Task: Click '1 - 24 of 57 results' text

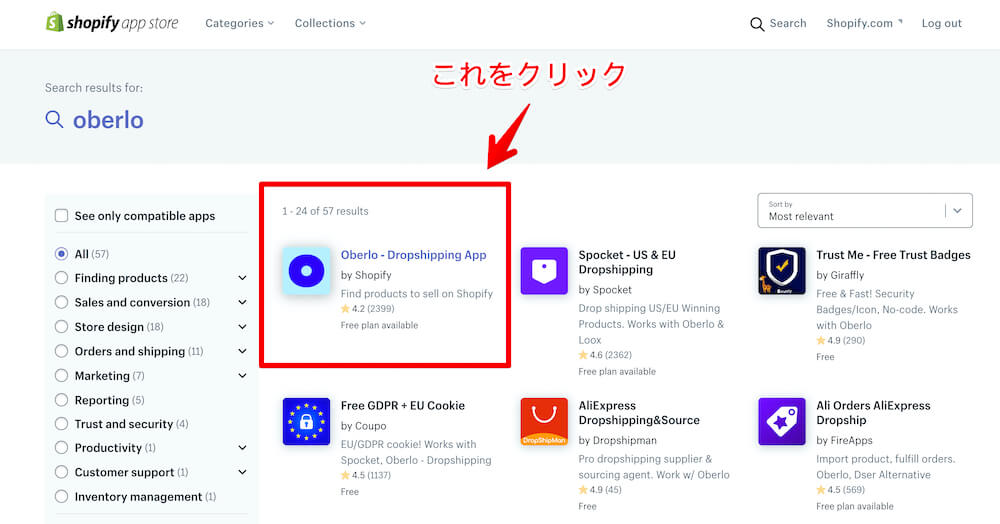Action: click(325, 211)
